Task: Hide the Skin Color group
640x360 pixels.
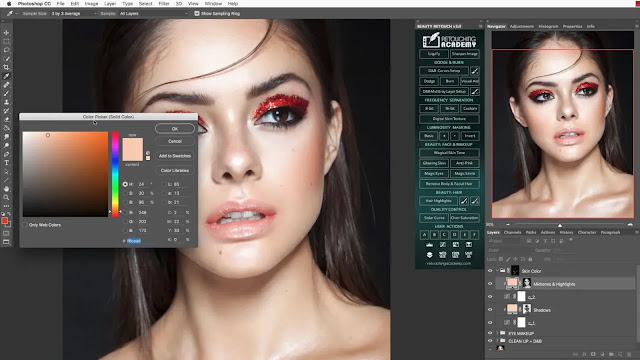Action: click(x=490, y=271)
